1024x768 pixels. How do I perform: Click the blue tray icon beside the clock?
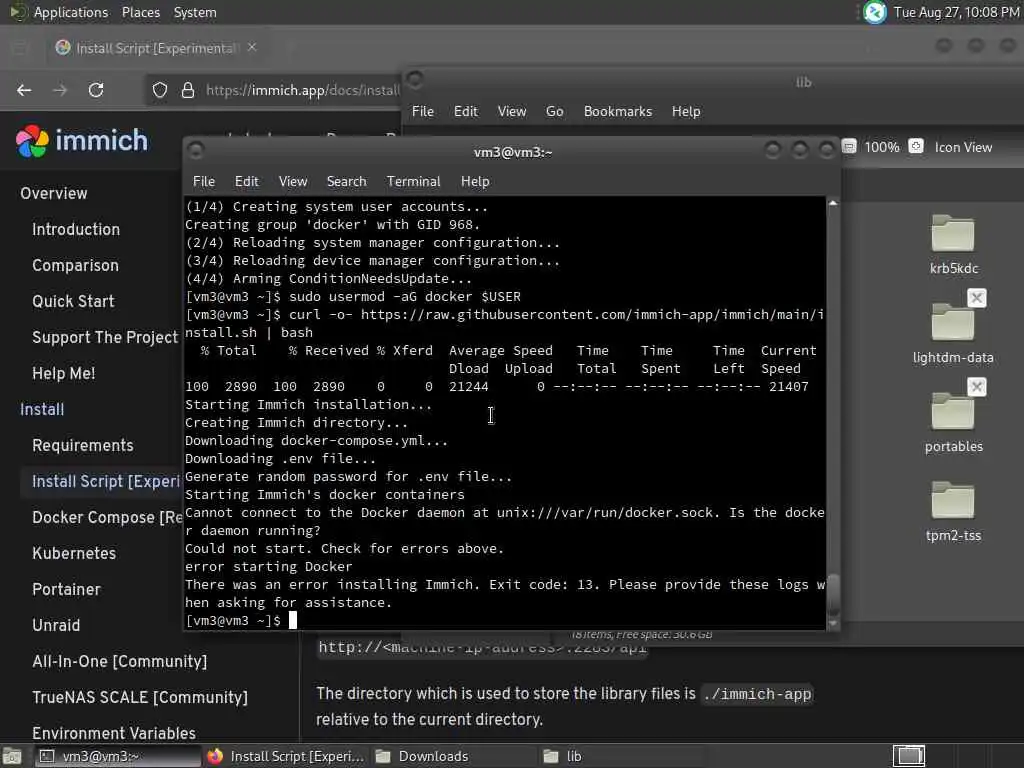(x=874, y=12)
